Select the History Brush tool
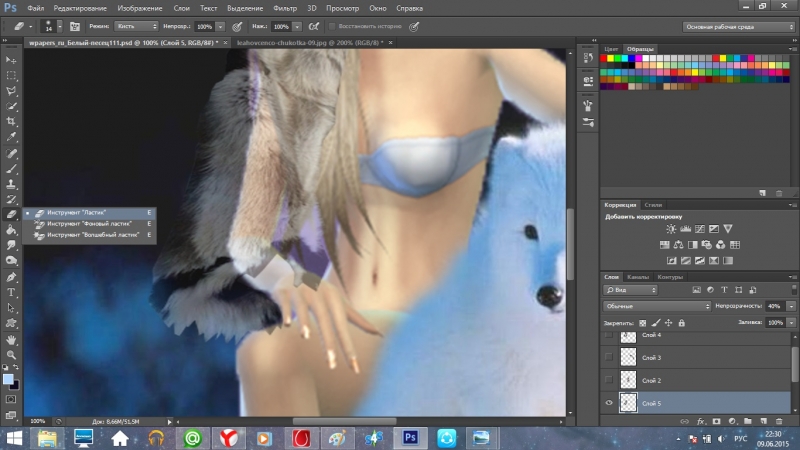 tap(11, 199)
